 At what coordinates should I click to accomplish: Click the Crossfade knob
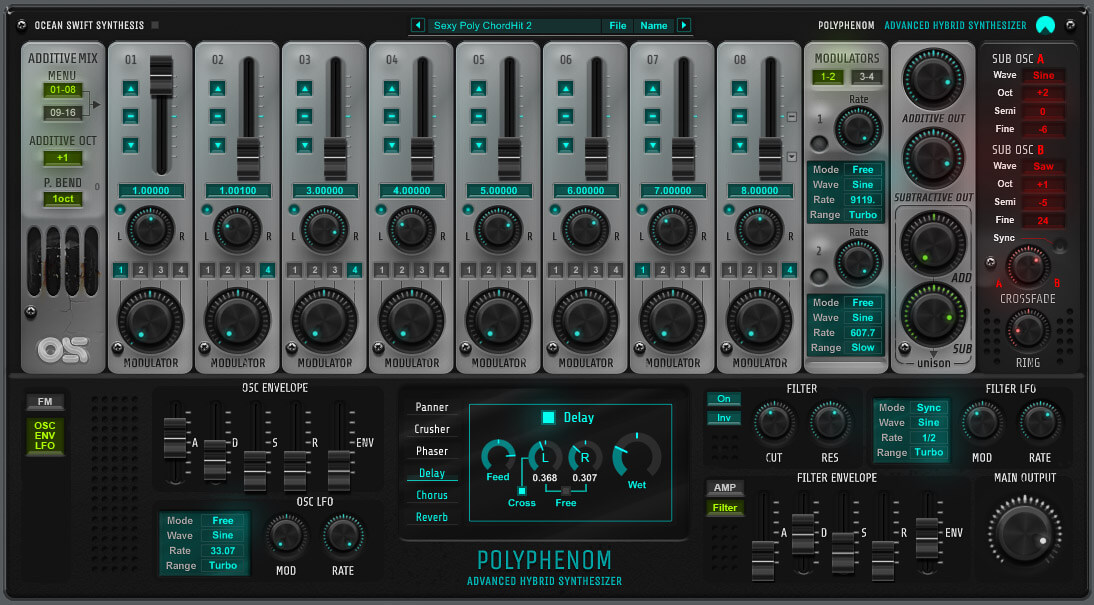coord(1028,268)
